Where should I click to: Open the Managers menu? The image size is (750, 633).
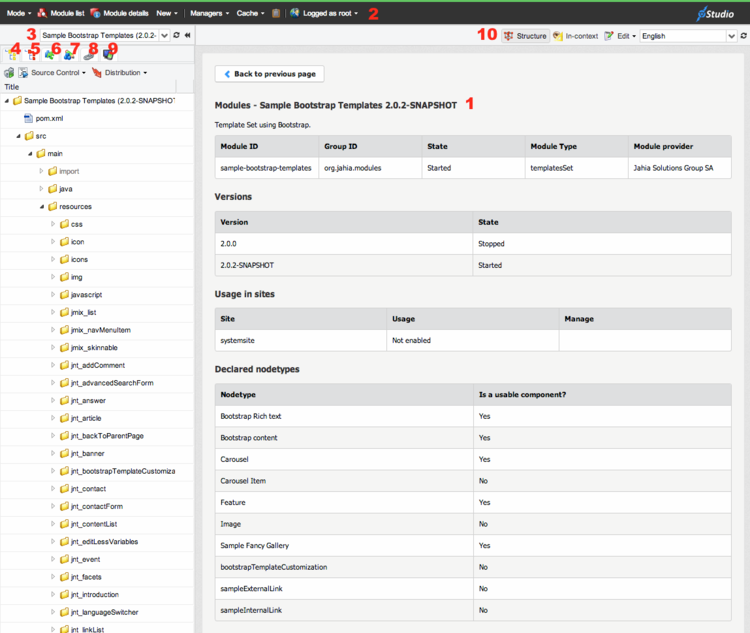click(210, 13)
